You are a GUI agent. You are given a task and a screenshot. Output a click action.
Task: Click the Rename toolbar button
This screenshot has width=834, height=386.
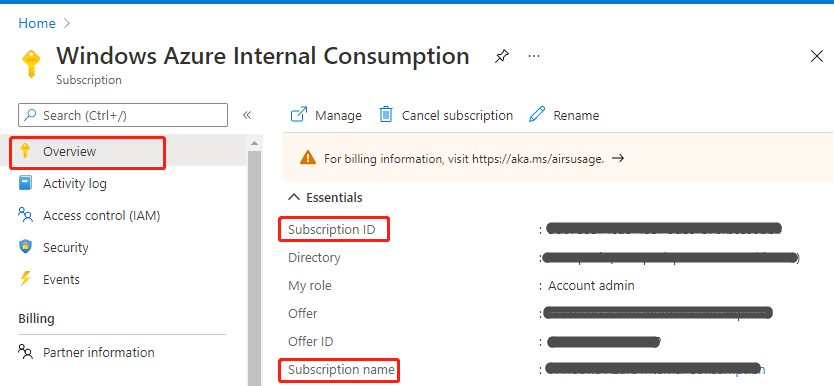tap(564, 115)
